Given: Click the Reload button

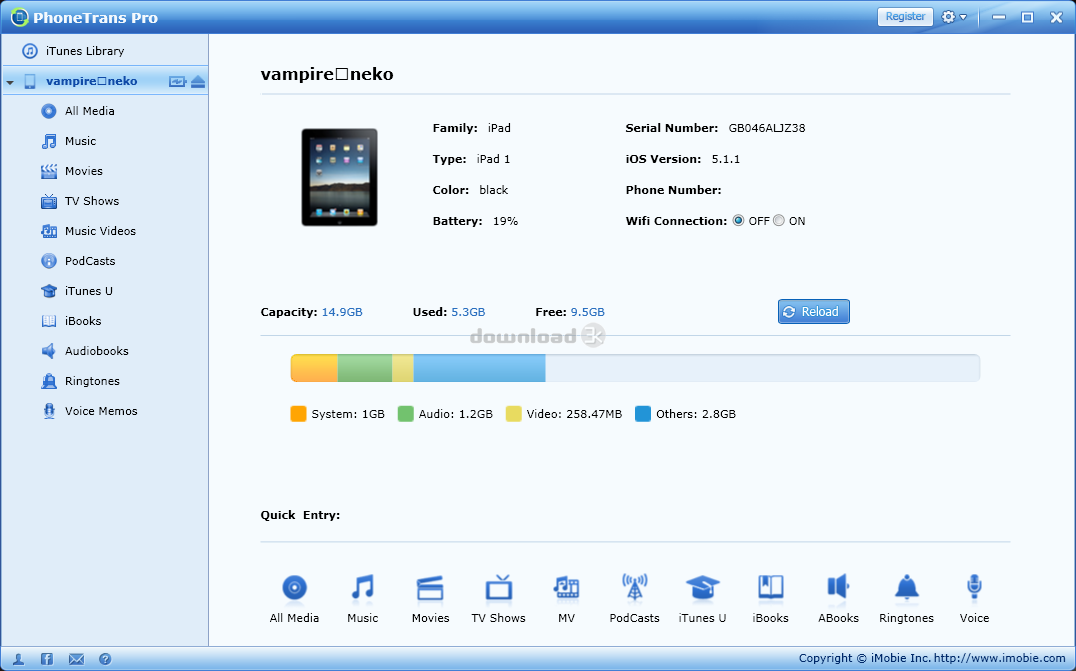Looking at the screenshot, I should (813, 311).
